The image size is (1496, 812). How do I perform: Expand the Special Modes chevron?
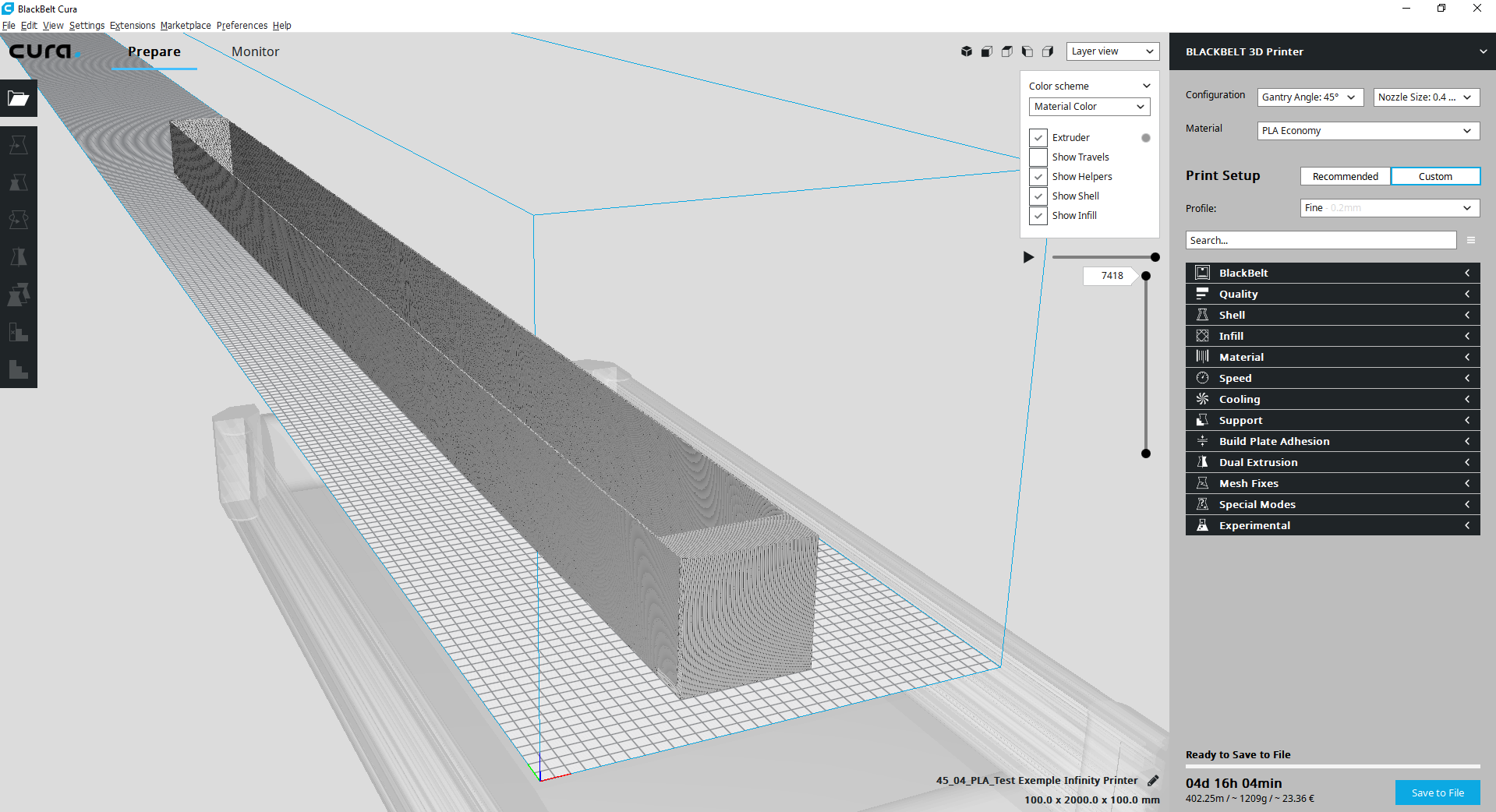pos(1466,504)
